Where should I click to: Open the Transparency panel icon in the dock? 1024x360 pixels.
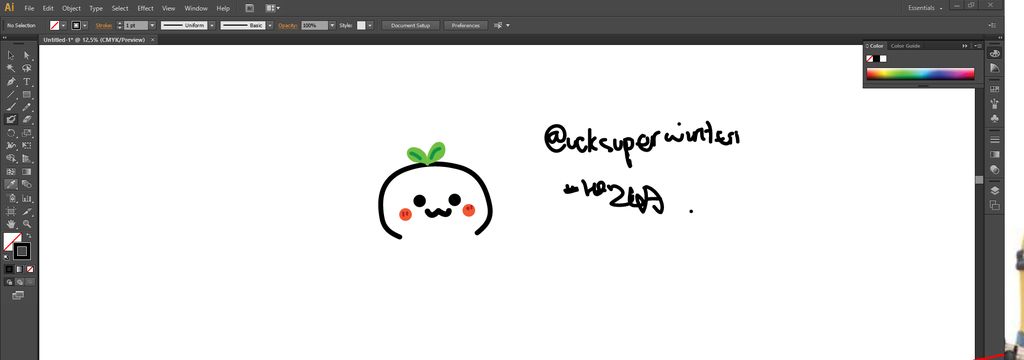[995, 169]
